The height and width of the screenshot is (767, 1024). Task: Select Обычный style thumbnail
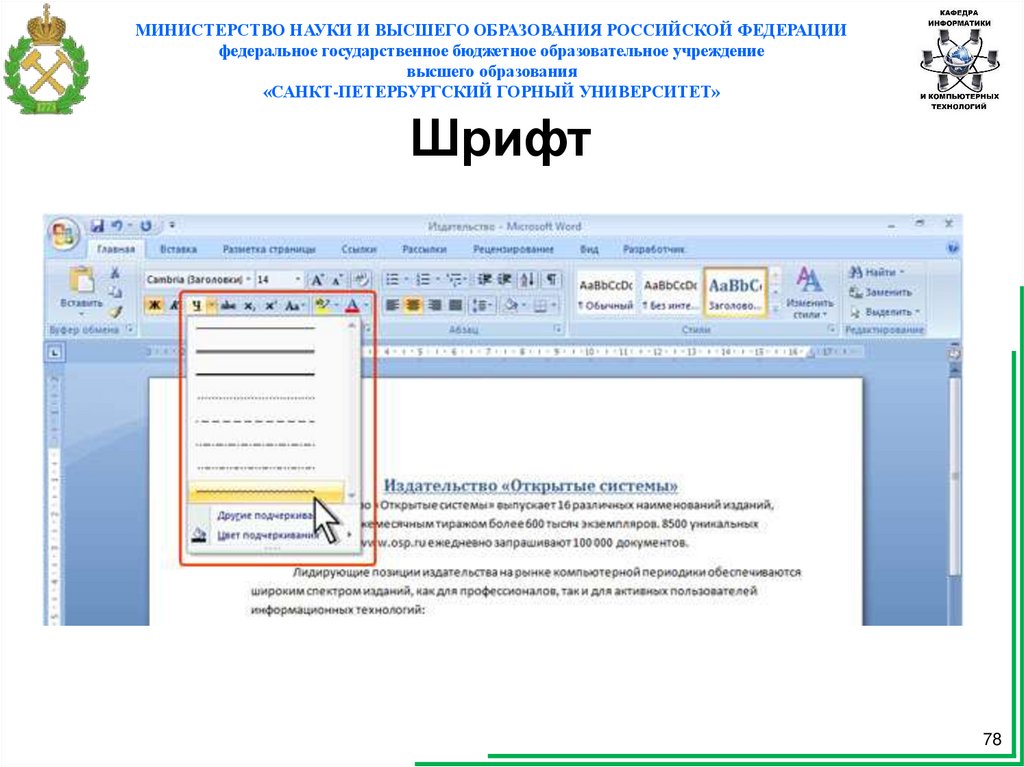[605, 295]
